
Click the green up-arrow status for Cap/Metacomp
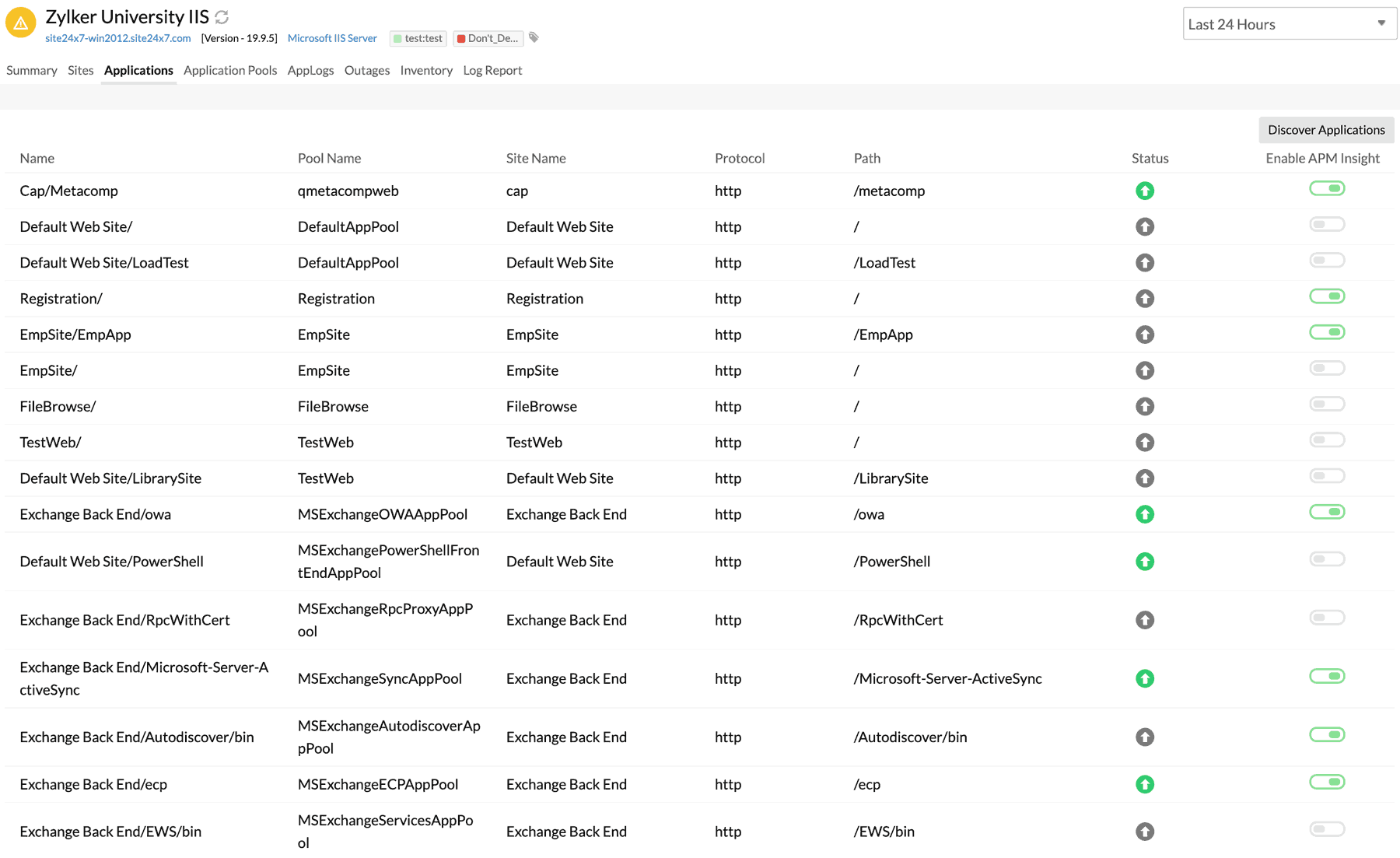click(x=1144, y=190)
